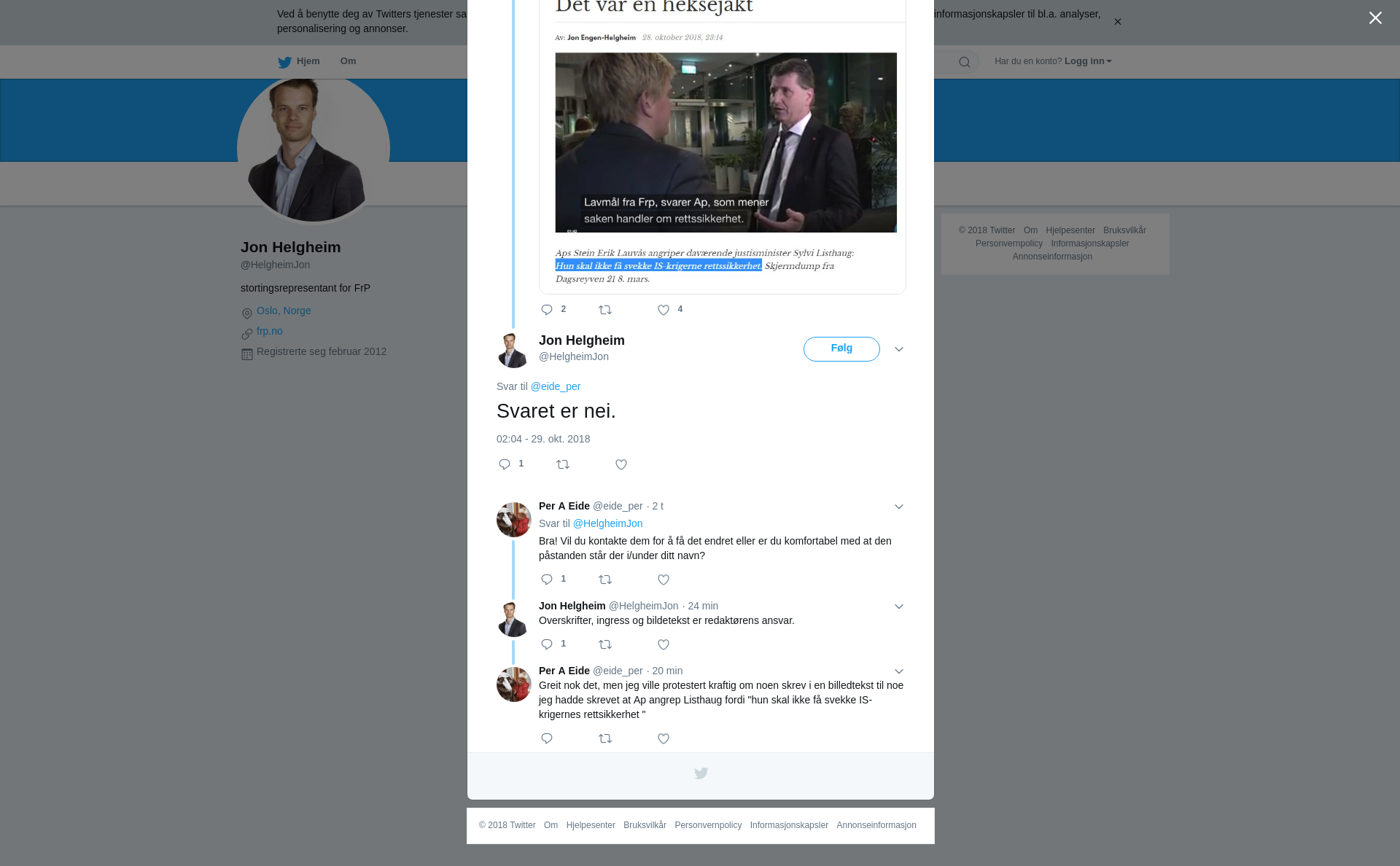Retweet the embedded article tweet

point(605,311)
